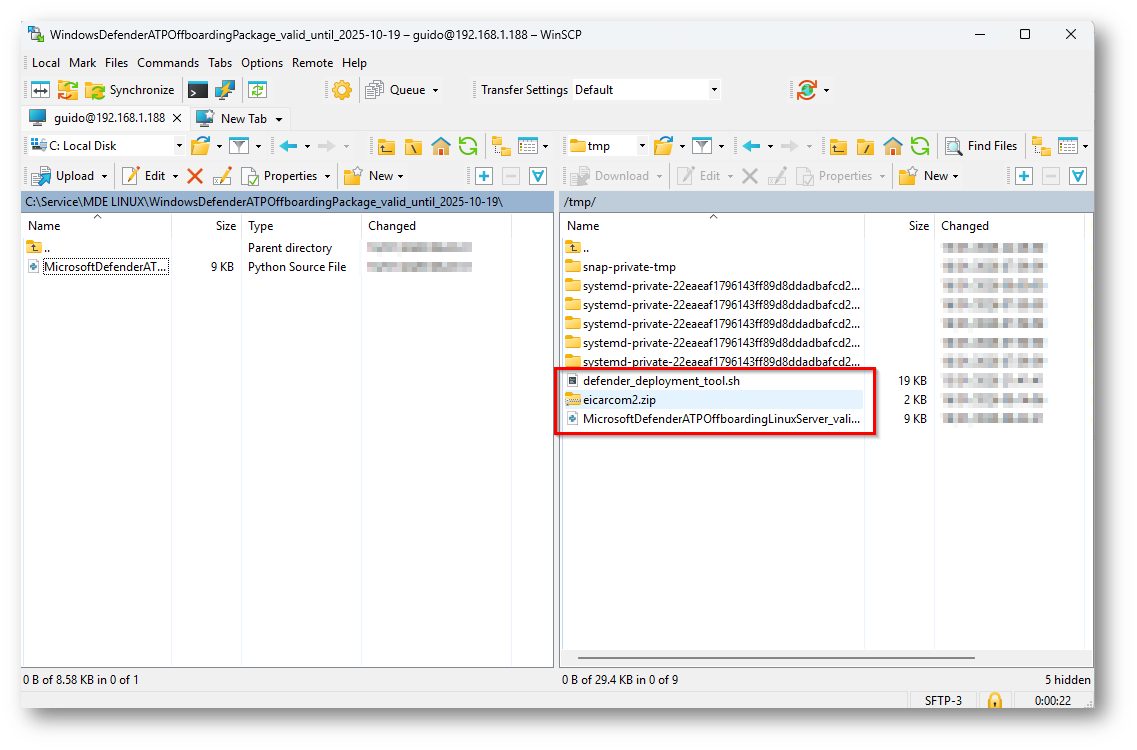The image size is (1137, 750).
Task: Open the C: Local Disk drive dropdown
Action: click(x=178, y=146)
